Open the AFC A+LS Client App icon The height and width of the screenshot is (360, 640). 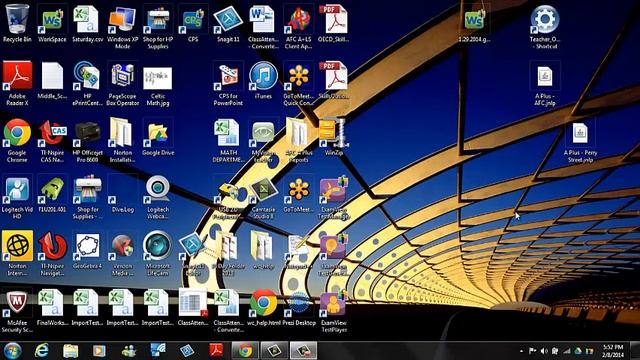click(x=299, y=27)
